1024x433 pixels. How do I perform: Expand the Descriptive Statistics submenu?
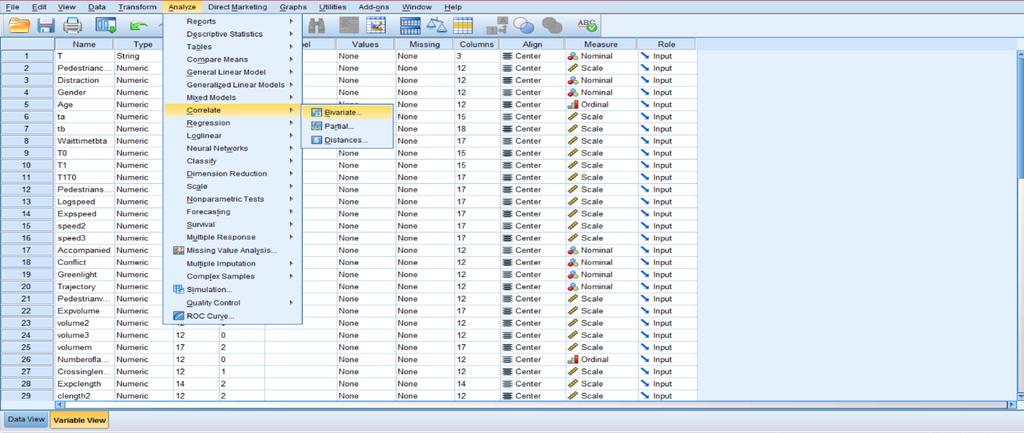pos(232,34)
